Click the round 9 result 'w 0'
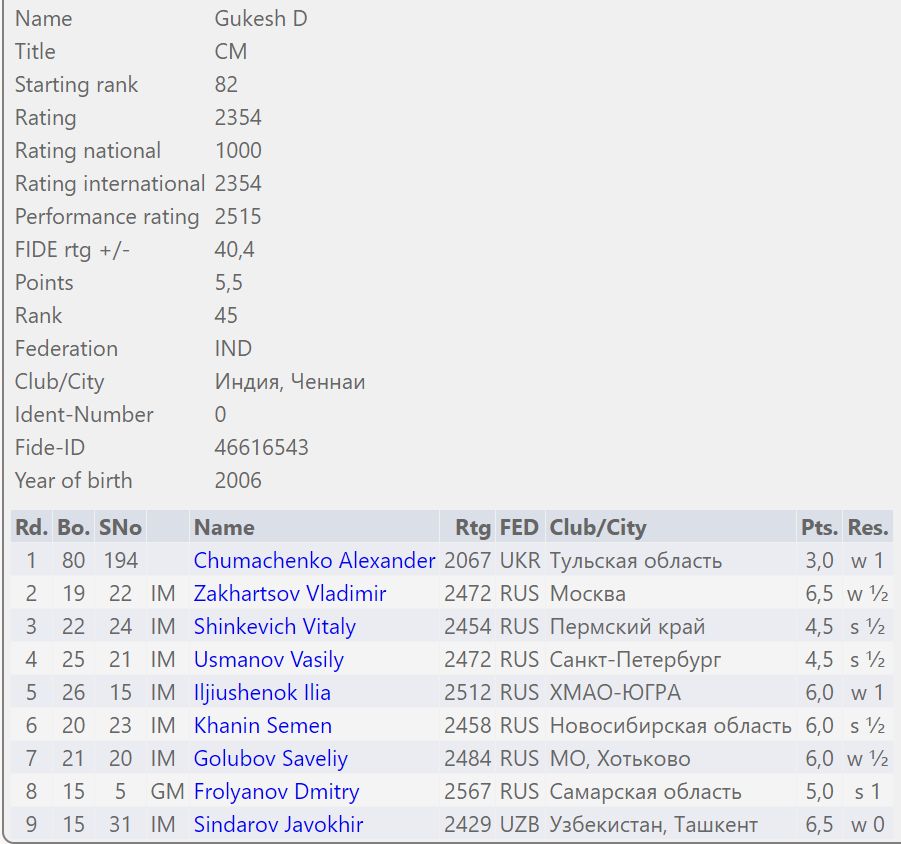The width and height of the screenshot is (901, 844). (867, 824)
